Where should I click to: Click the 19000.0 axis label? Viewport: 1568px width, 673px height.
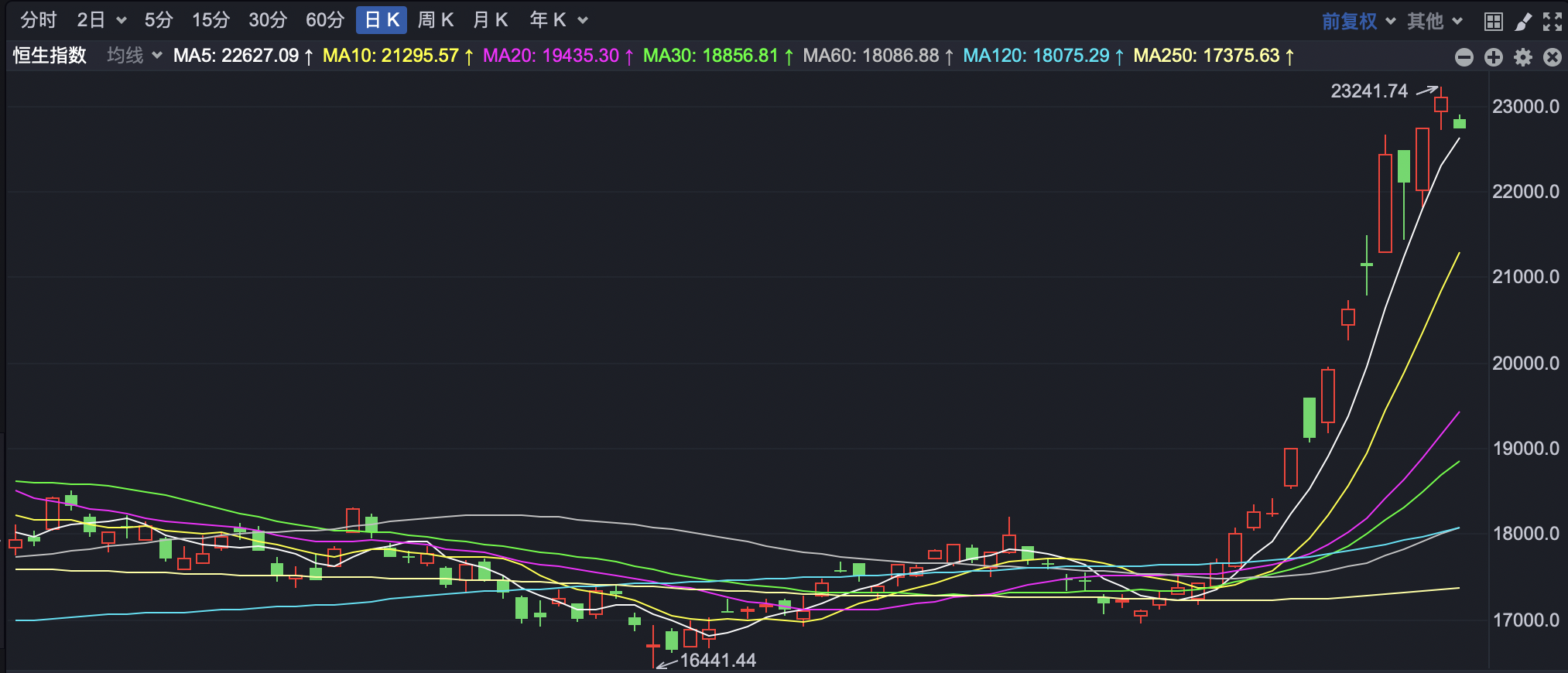(x=1525, y=449)
